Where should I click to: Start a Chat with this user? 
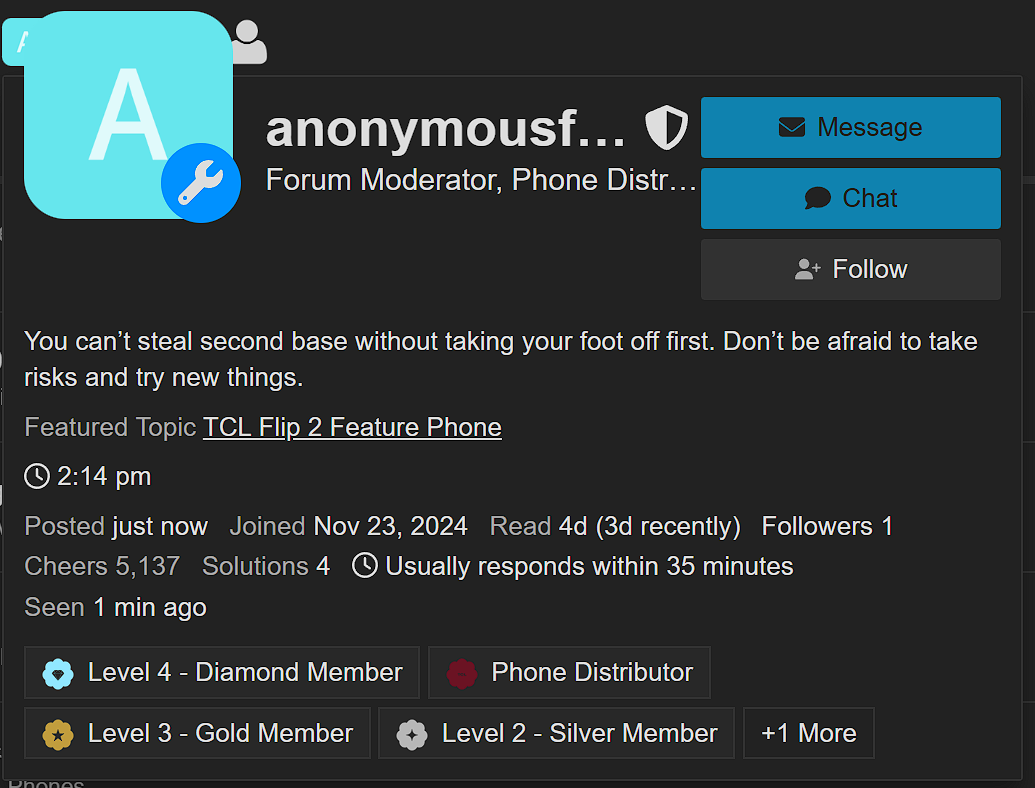[851, 199]
